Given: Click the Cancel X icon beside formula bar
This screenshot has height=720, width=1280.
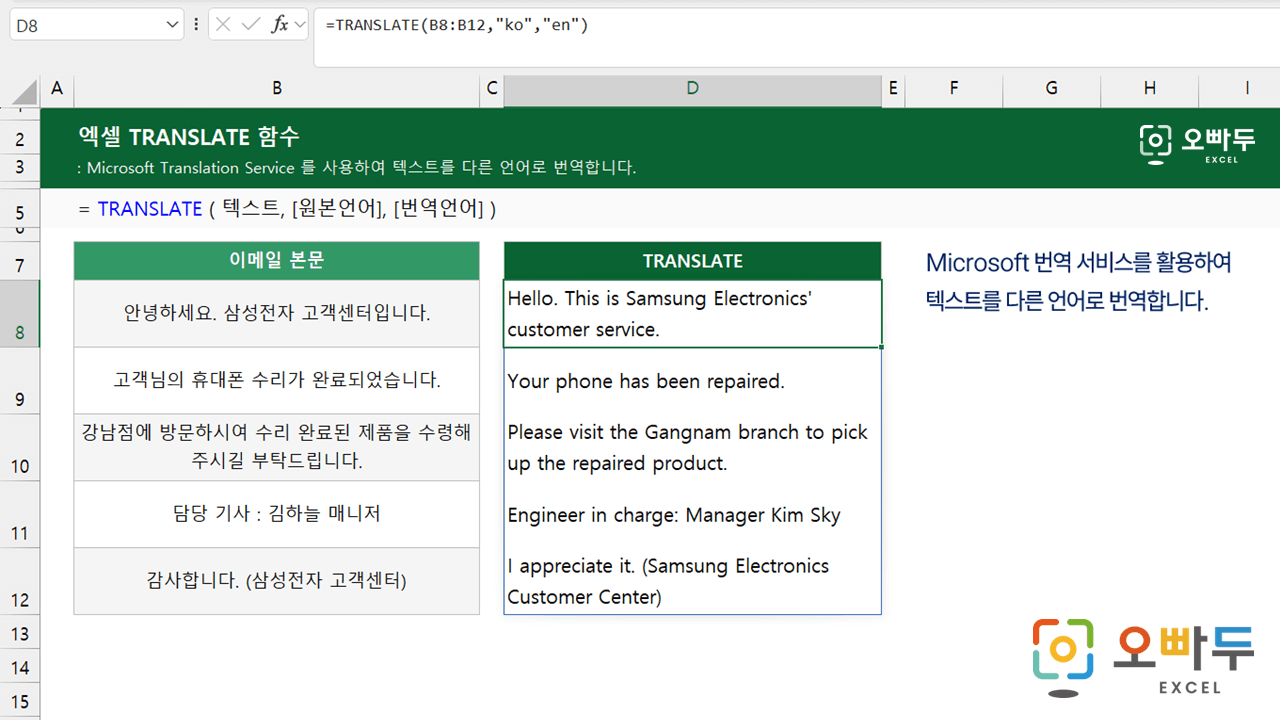Looking at the screenshot, I should [221, 24].
